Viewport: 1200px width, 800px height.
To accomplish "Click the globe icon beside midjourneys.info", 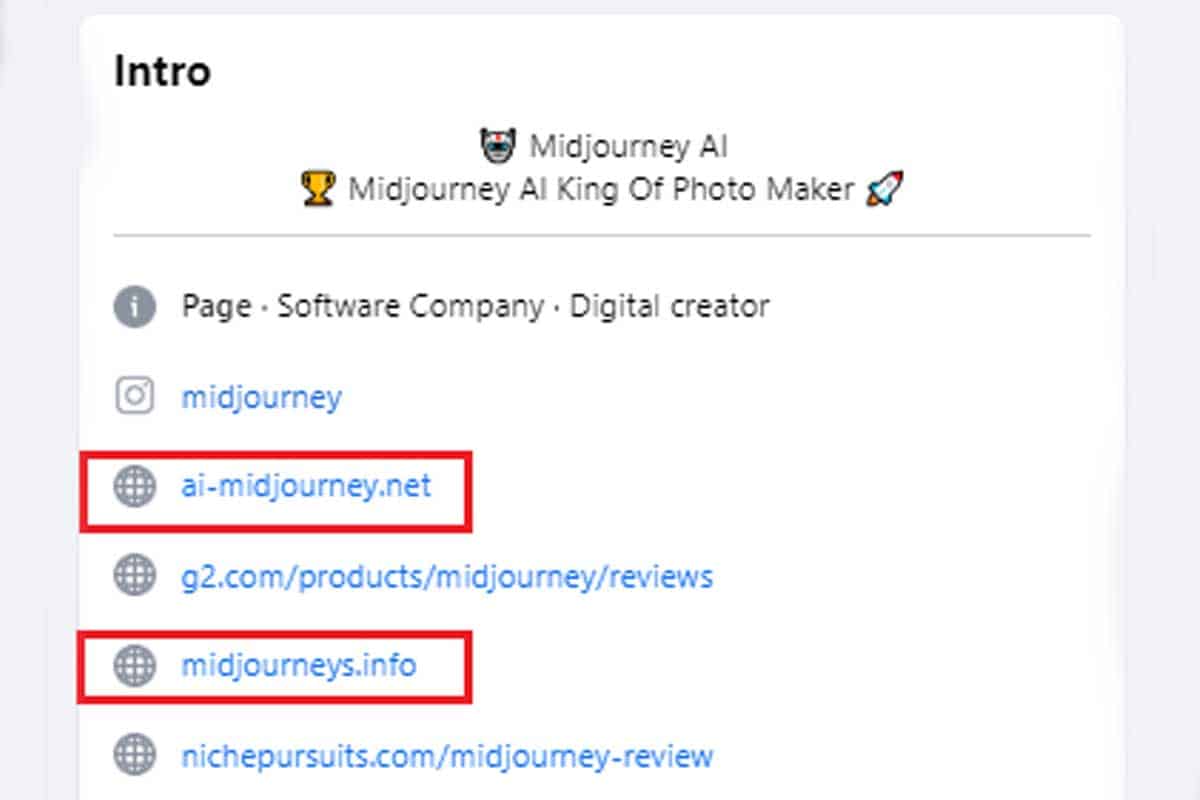I will point(134,666).
